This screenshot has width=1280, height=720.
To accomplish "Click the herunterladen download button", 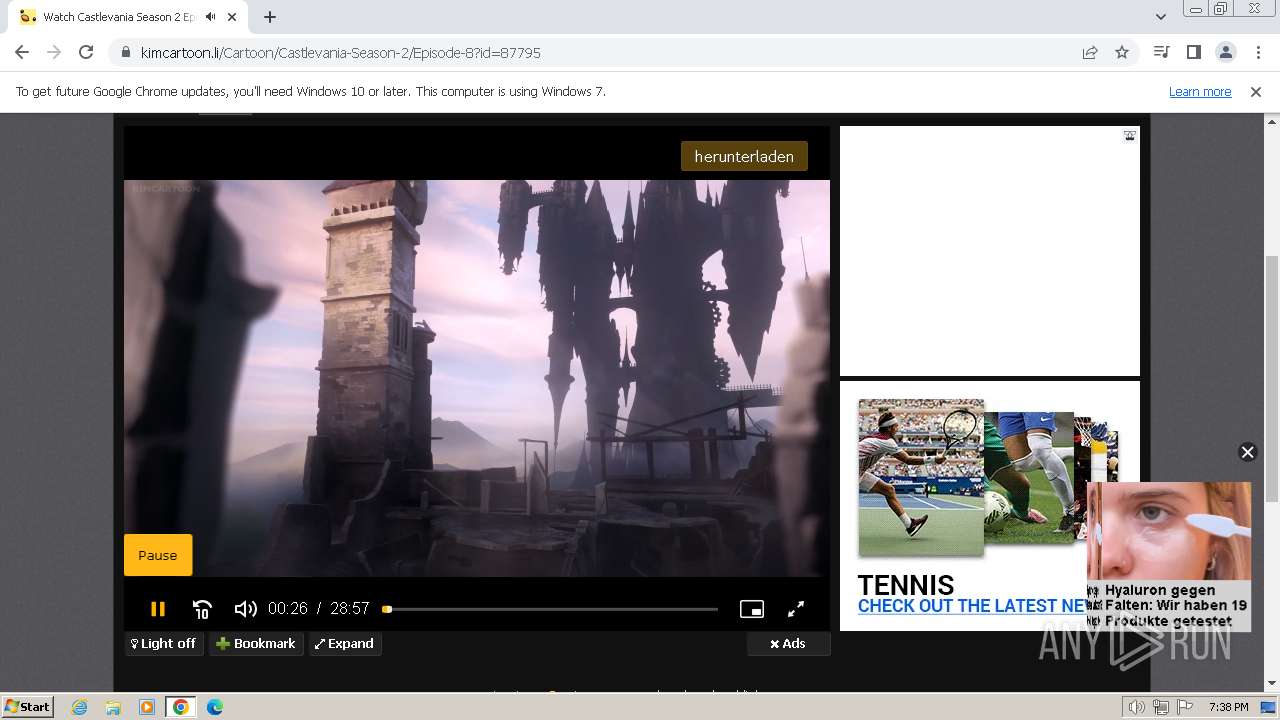I will pyautogui.click(x=744, y=156).
